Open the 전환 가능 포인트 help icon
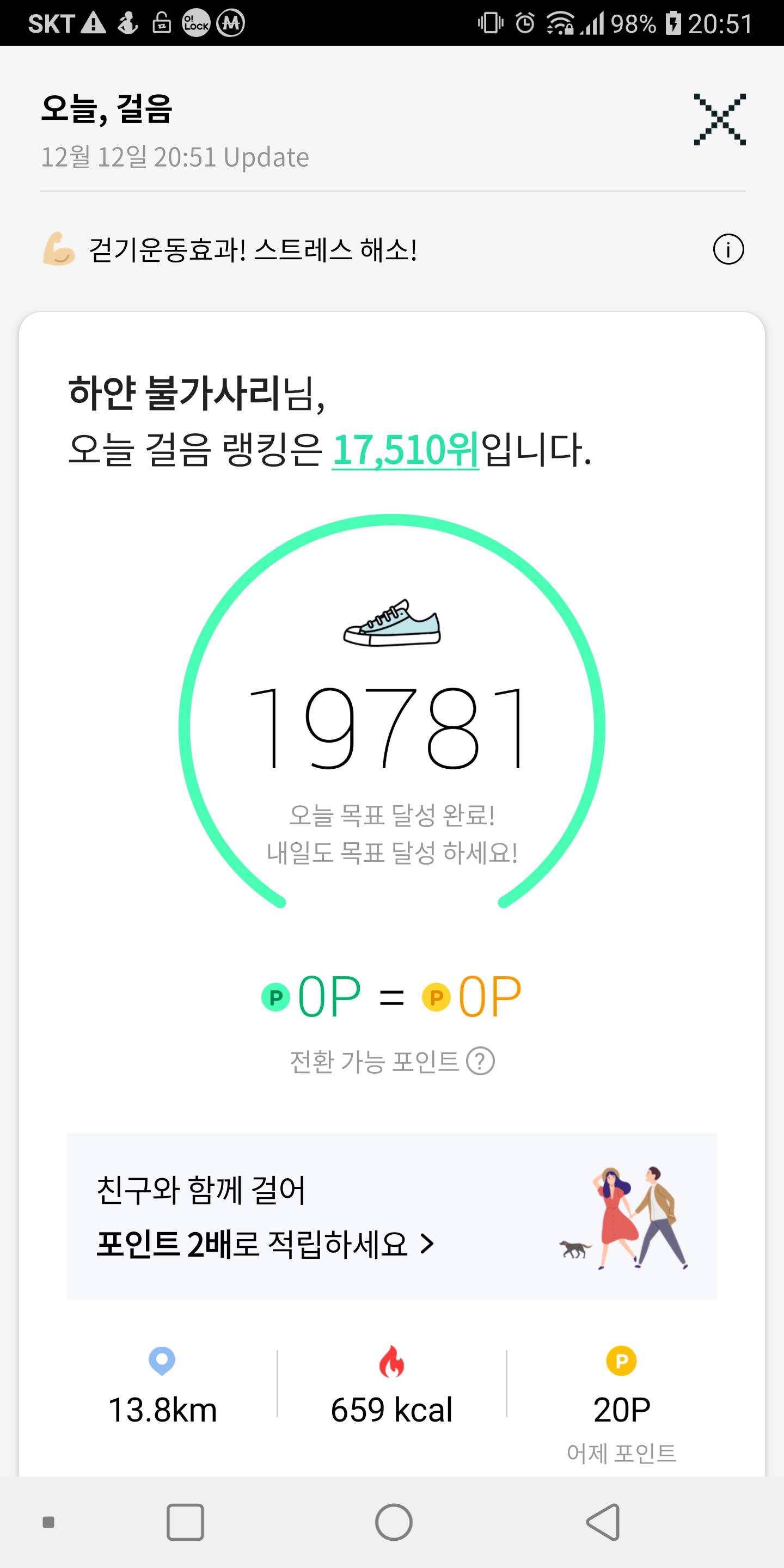 tap(480, 1062)
